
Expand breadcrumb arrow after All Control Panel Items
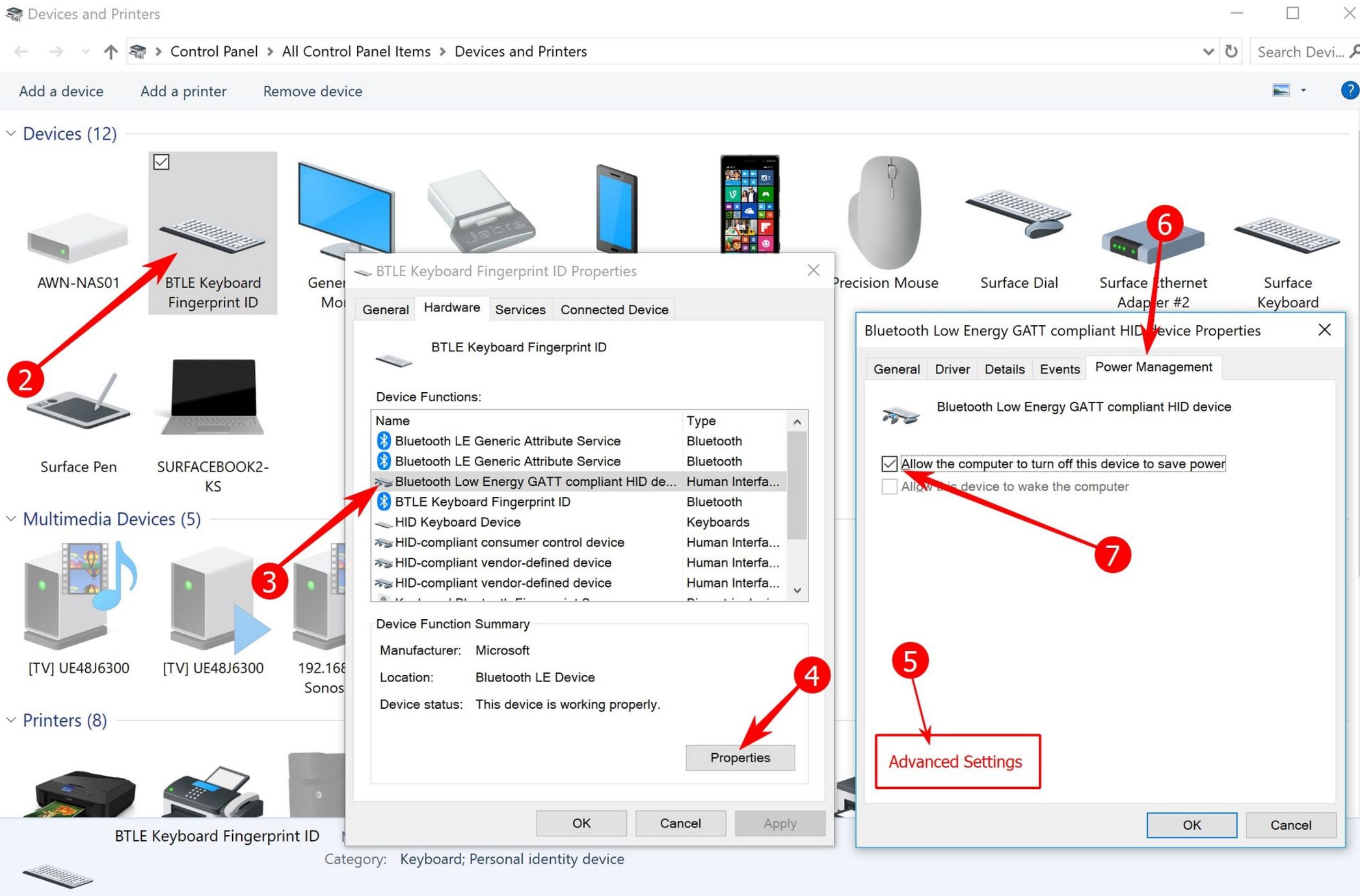[443, 52]
